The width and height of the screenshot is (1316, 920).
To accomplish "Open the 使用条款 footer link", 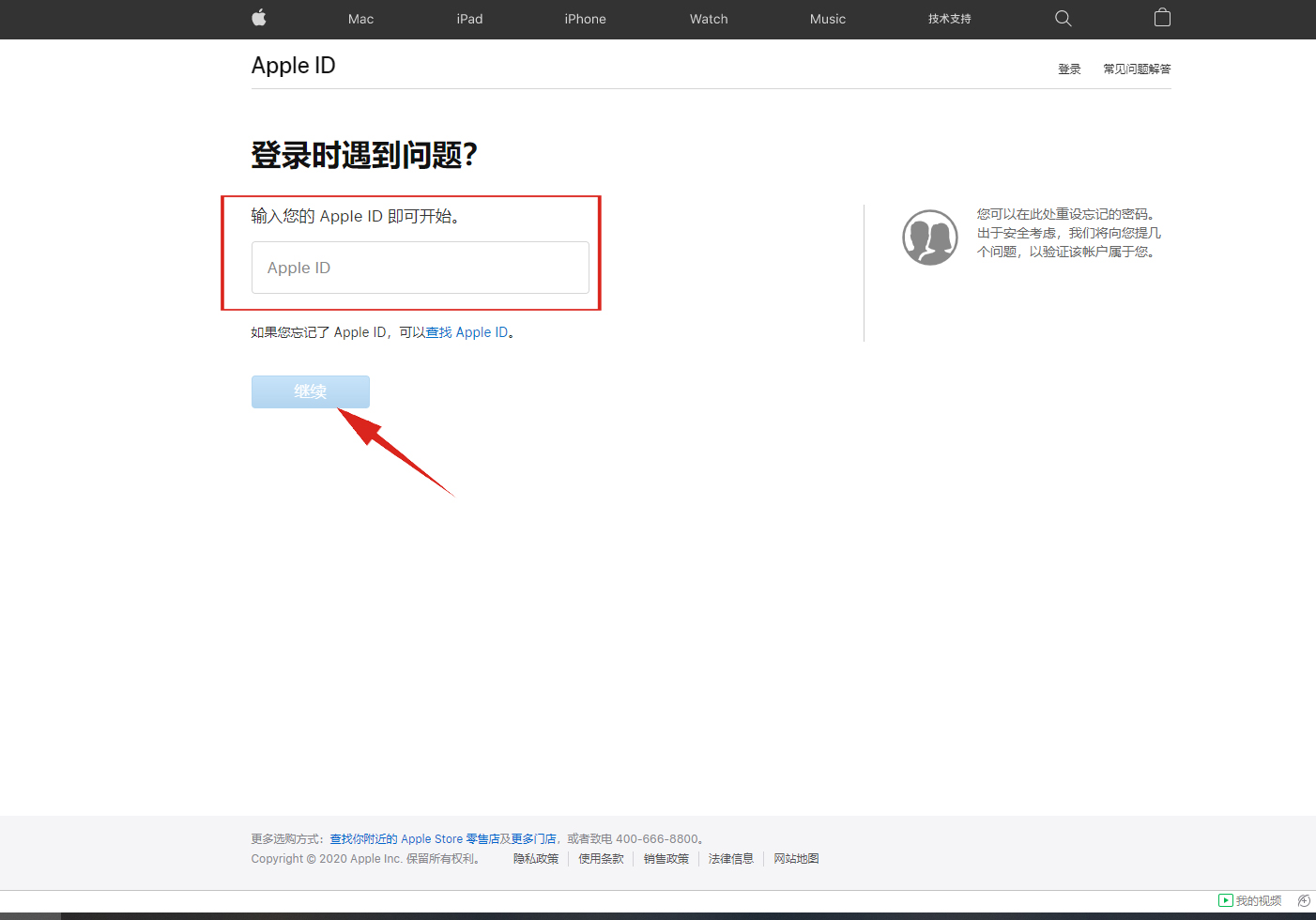I will (601, 859).
